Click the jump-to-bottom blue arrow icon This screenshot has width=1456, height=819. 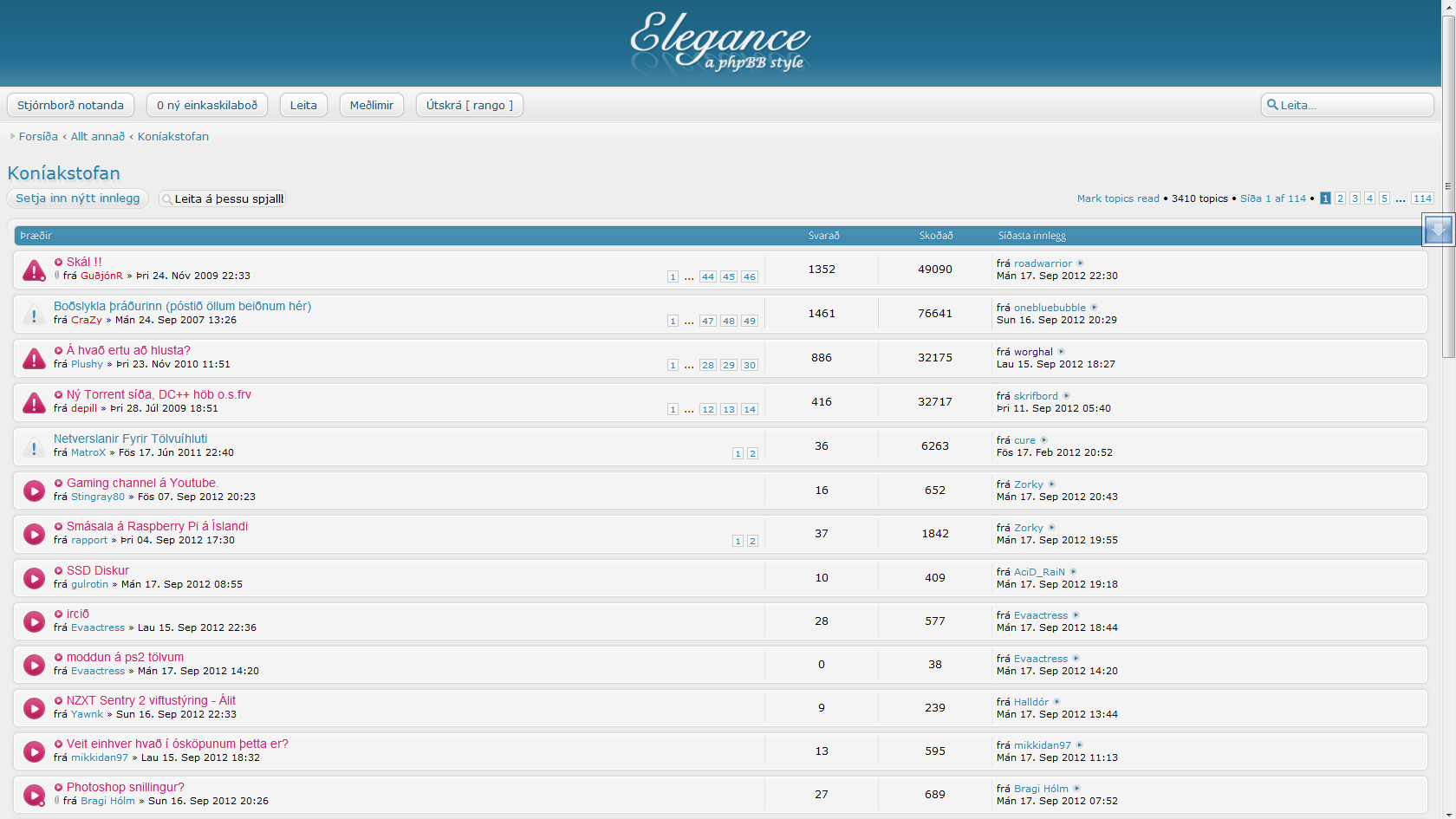pyautogui.click(x=1438, y=229)
